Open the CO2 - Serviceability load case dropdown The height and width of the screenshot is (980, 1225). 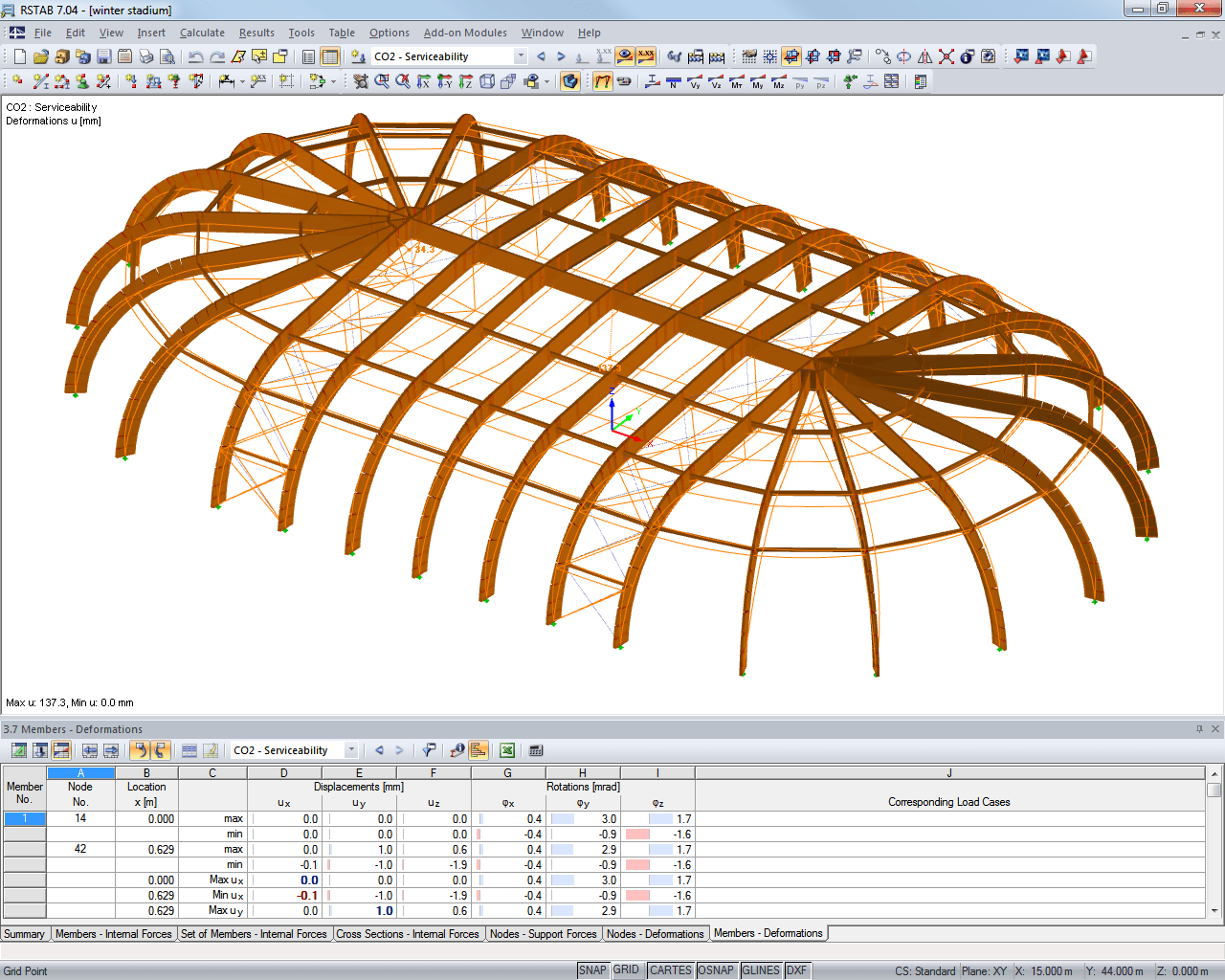pyautogui.click(x=522, y=56)
